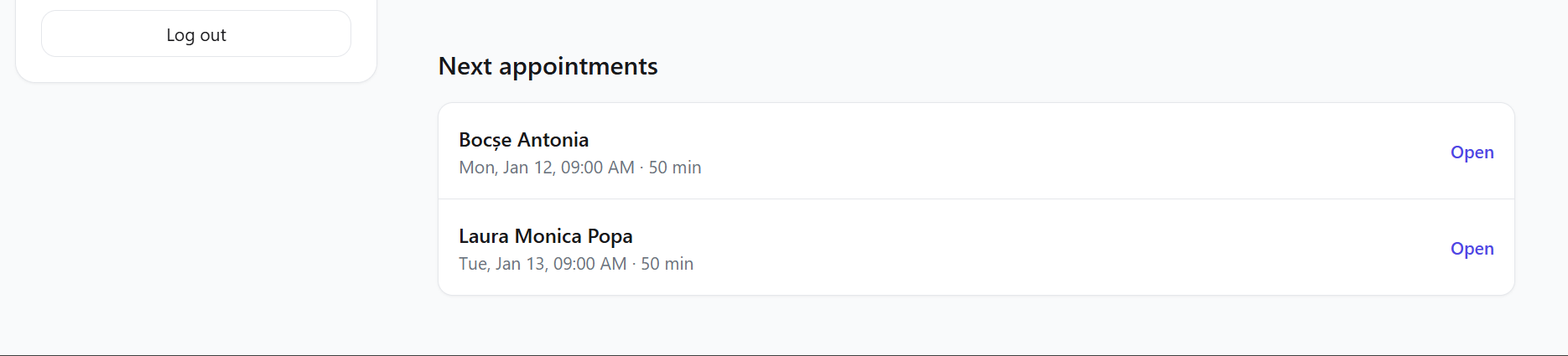Screen dimensions: 1568x356
Task: Click the word Bocșe in the first appointment
Action: click(485, 140)
